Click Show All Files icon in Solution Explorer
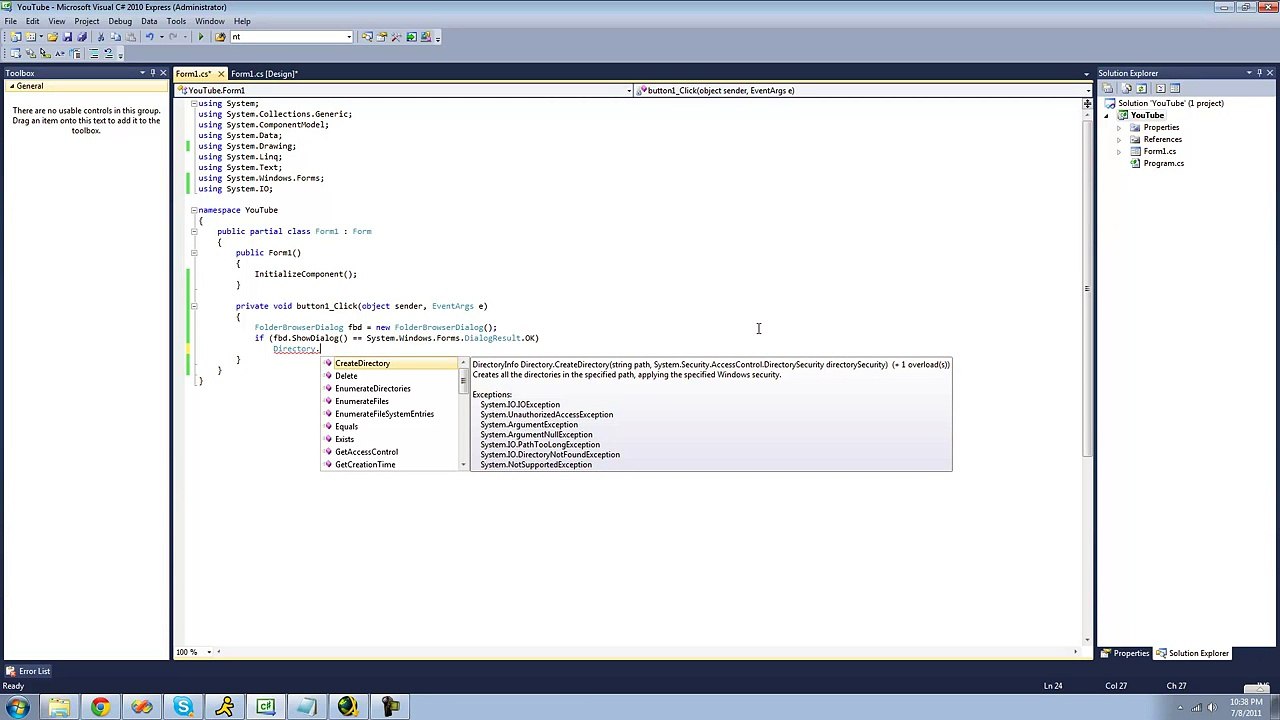Screen dimensions: 1280x720 (x=1127, y=88)
